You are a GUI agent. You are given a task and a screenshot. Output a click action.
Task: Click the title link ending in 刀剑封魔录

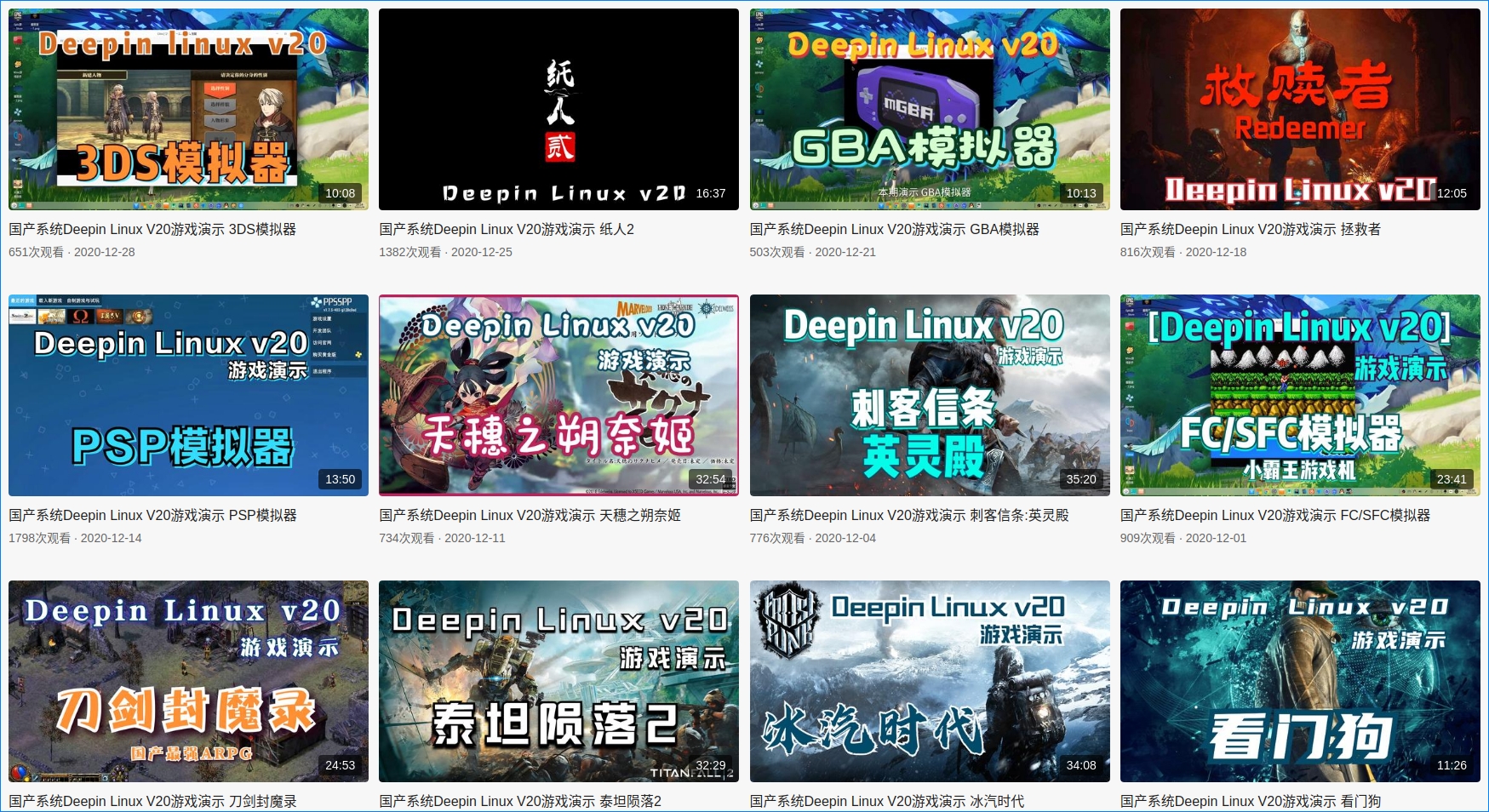pyautogui.click(x=152, y=801)
